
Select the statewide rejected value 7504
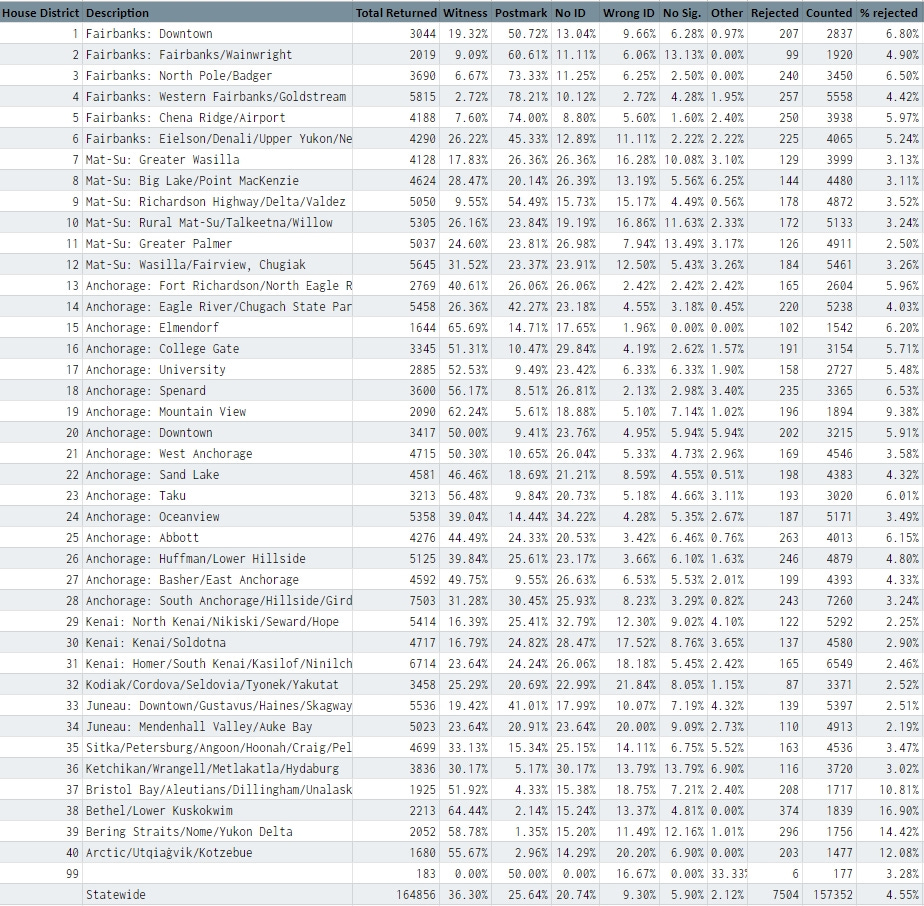786,894
